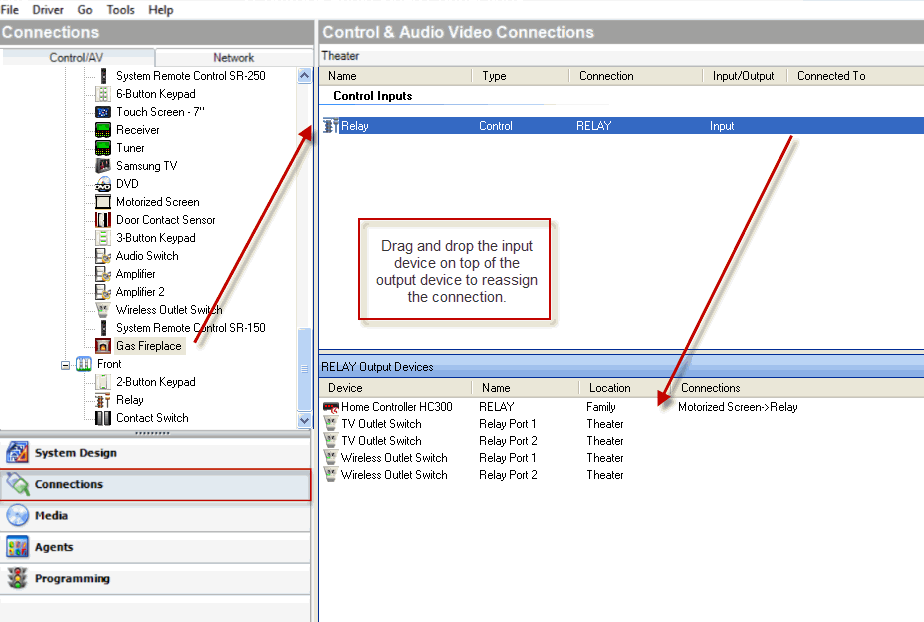
Task: Select TV Outlet Switch Relay Port 1 row
Action: click(x=622, y=424)
